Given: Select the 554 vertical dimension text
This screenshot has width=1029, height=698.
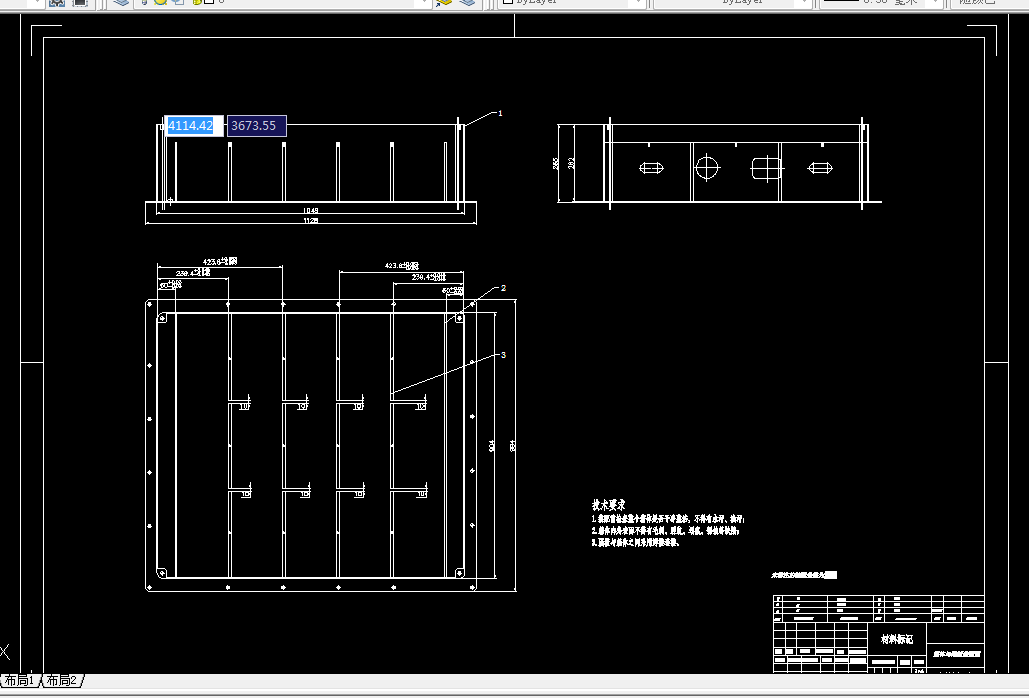Looking at the screenshot, I should 513,445.
